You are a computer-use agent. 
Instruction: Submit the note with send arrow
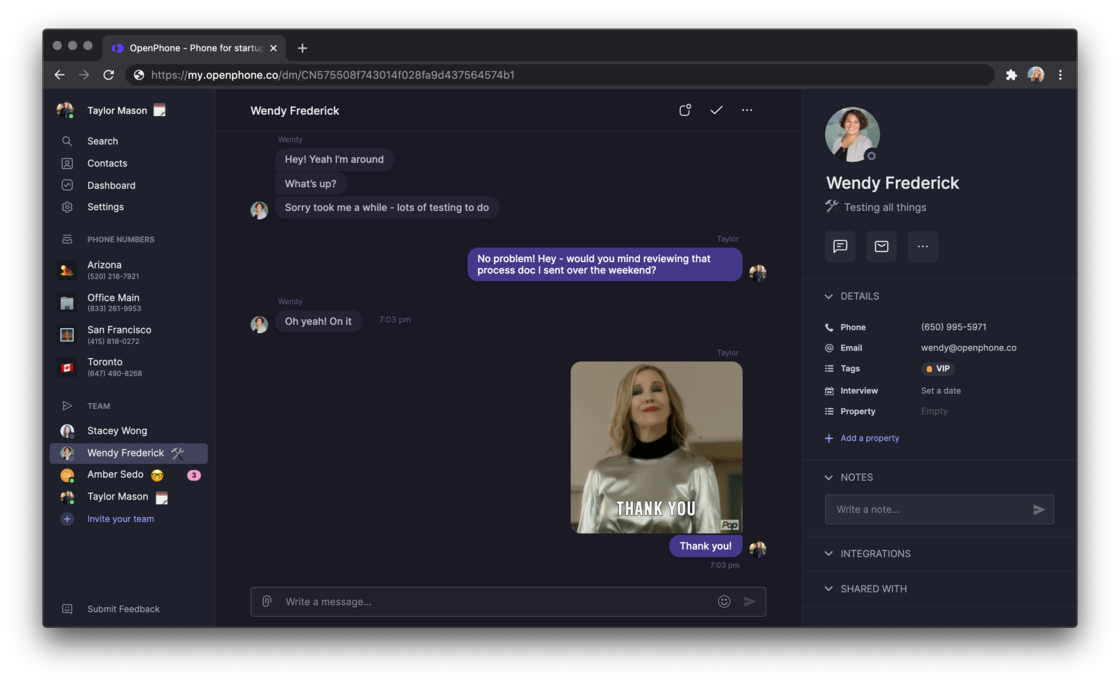tap(1039, 510)
